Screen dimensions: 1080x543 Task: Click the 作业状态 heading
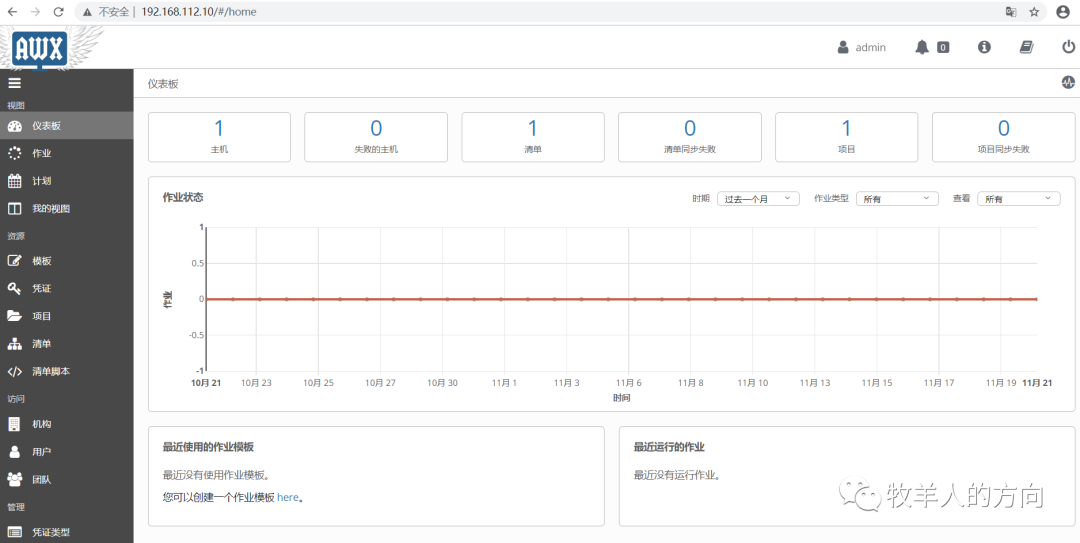point(183,197)
